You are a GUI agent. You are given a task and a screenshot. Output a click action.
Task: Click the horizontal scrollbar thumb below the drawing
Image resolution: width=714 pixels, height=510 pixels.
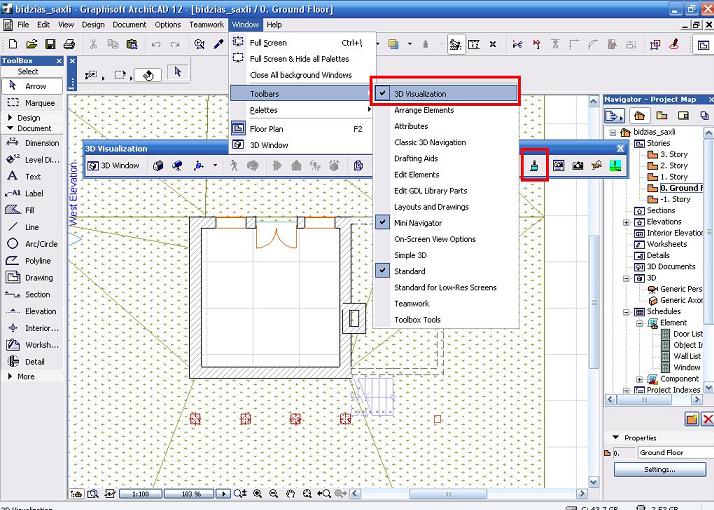pyautogui.click(x=448, y=494)
